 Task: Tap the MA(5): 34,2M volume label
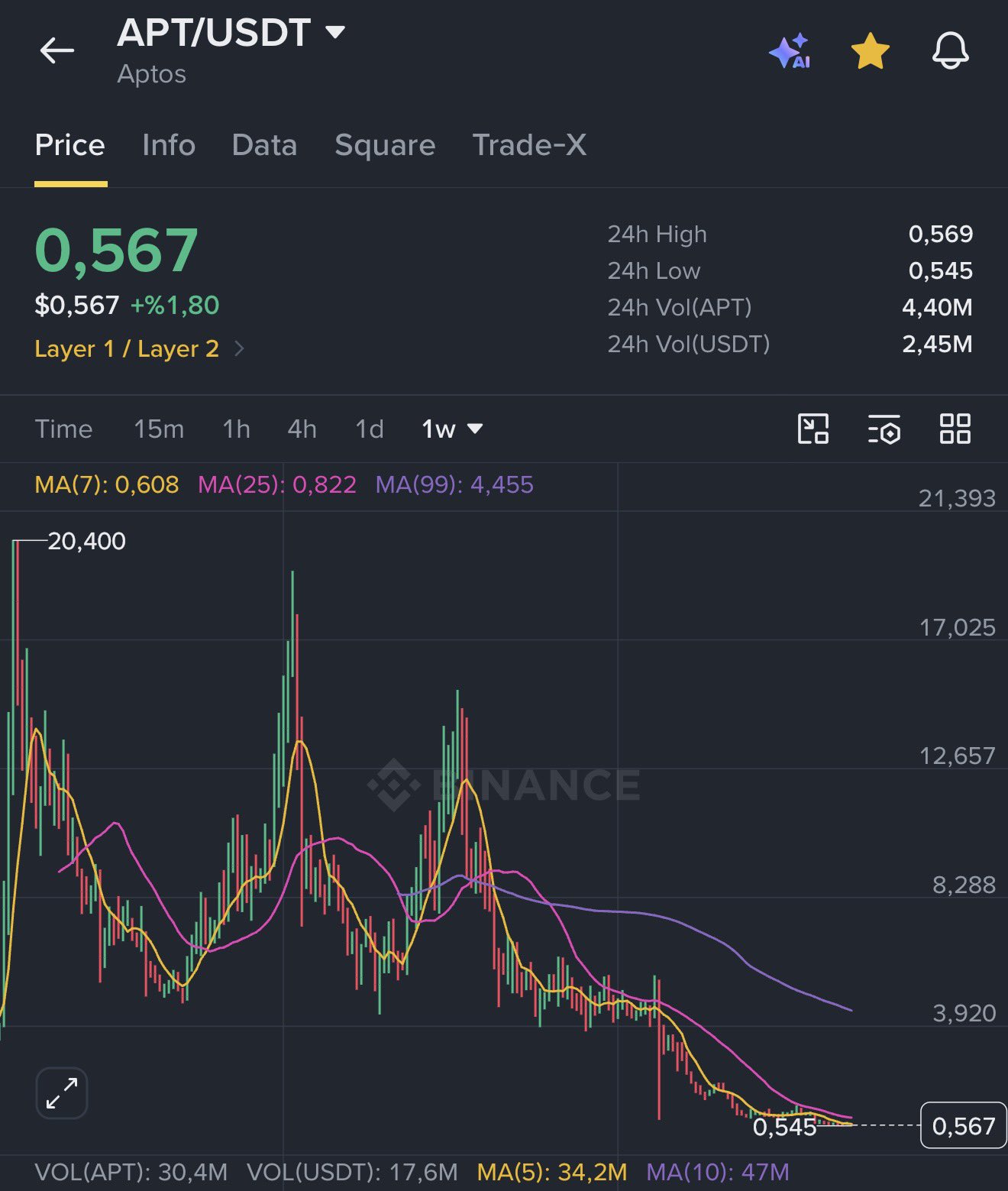tap(552, 1172)
